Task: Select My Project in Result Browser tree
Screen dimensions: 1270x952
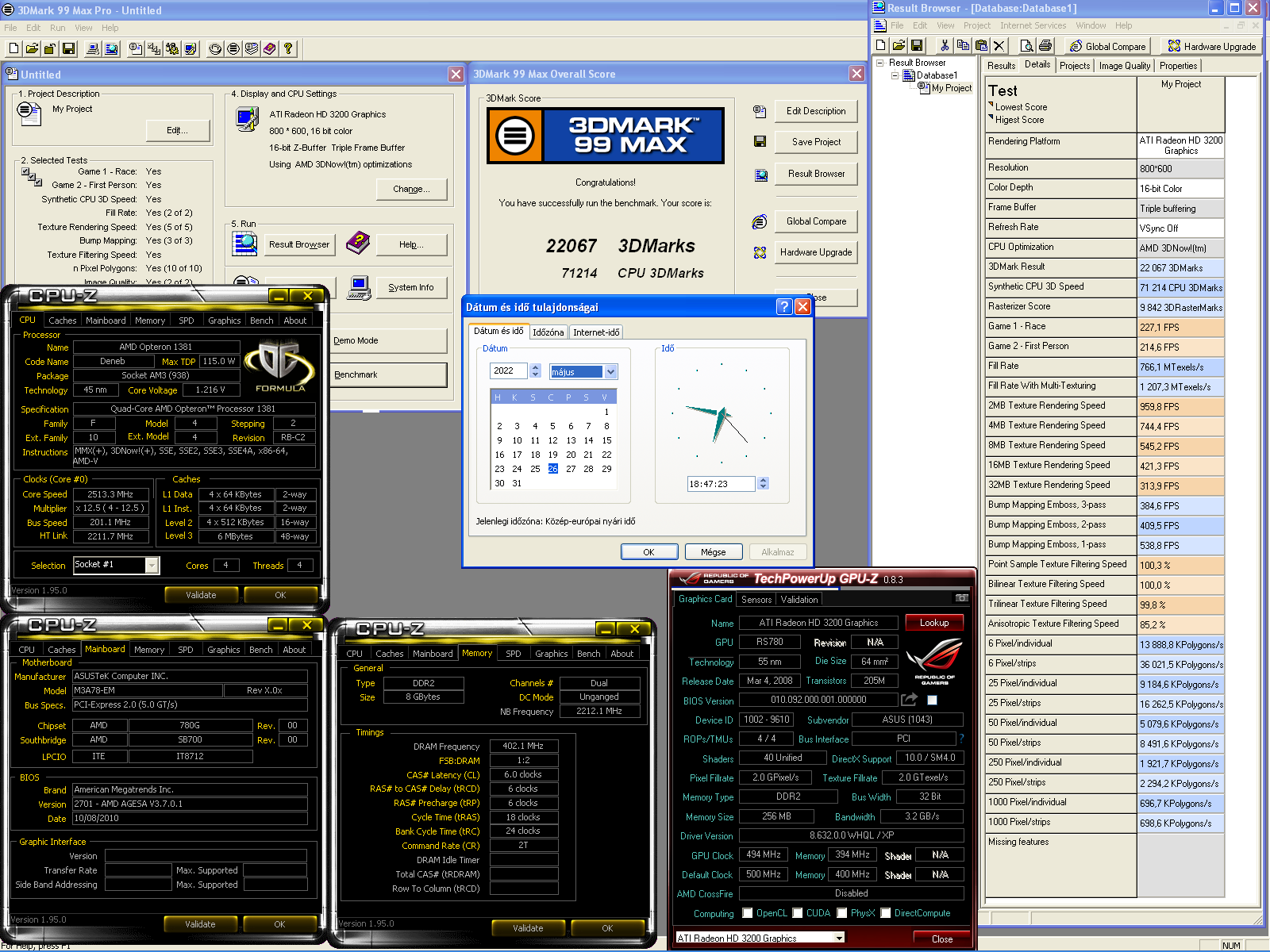Action: [951, 88]
